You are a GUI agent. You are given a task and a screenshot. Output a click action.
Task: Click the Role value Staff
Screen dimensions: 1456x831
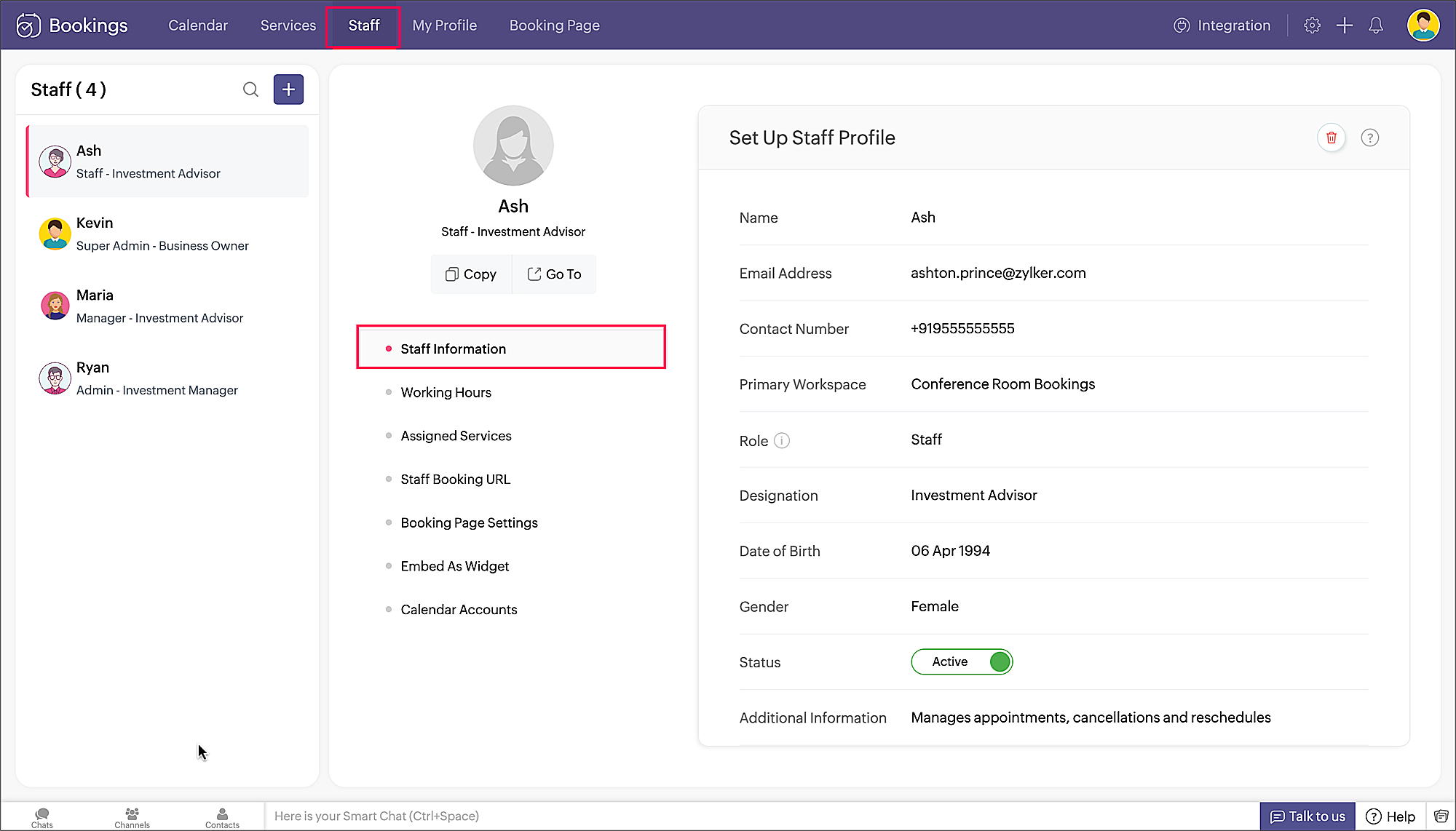(x=926, y=440)
